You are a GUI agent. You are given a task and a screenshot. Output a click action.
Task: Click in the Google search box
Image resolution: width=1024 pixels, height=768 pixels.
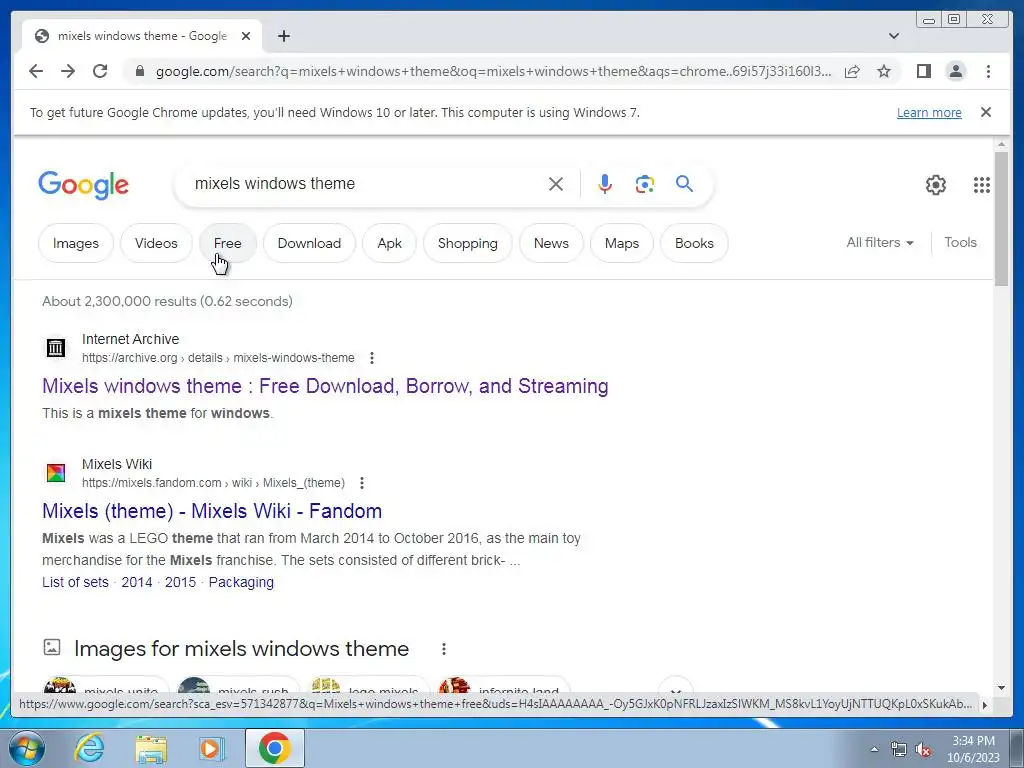point(366,184)
